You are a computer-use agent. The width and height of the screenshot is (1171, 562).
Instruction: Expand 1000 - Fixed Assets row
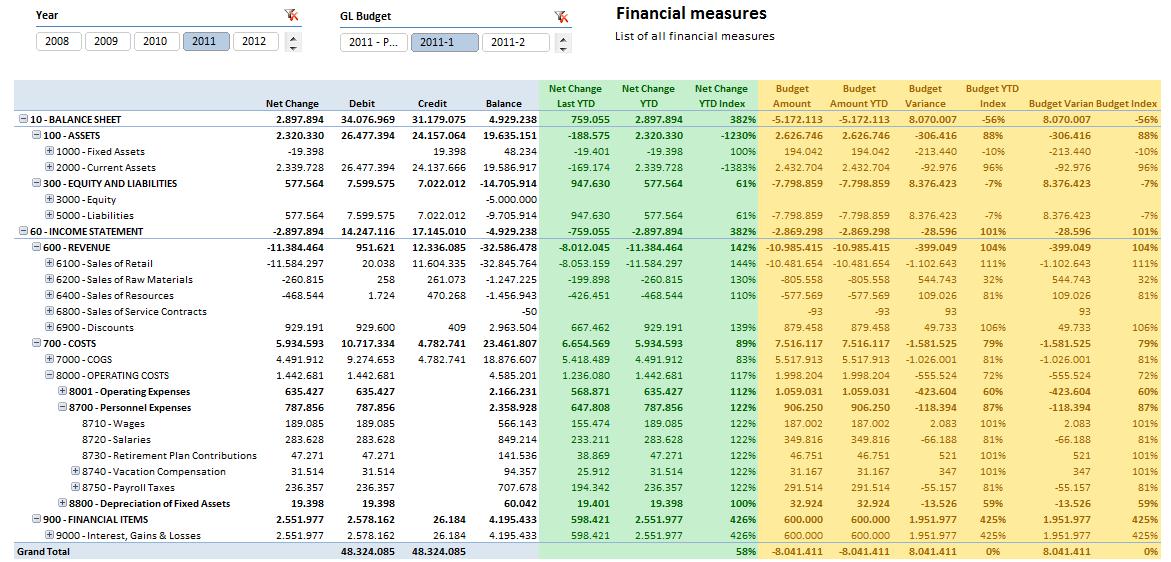tap(49, 151)
